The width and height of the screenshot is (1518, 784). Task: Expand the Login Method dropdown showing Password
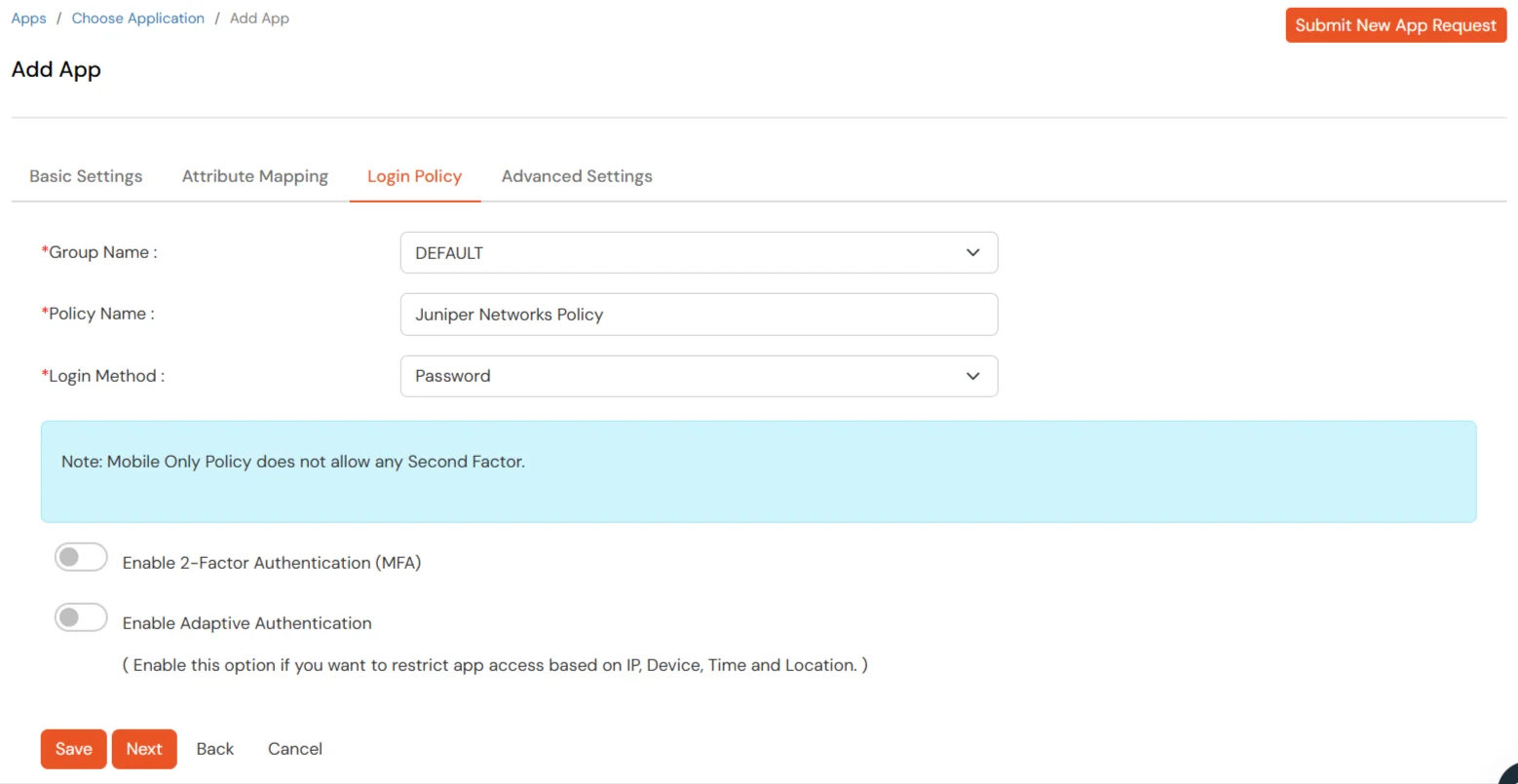tap(698, 376)
